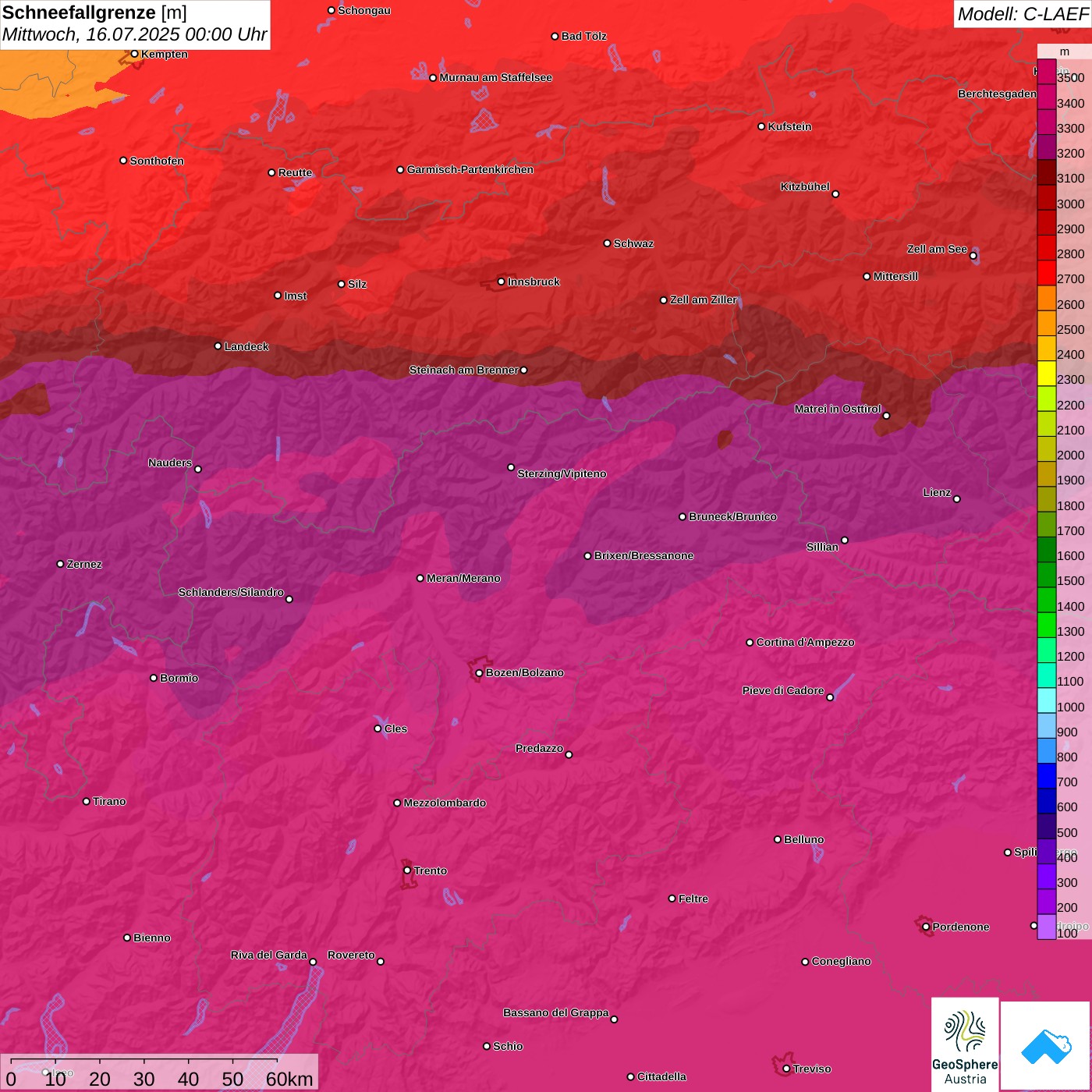Click the Treviso city label
Screen dimensions: 1092x1092
(812, 1069)
